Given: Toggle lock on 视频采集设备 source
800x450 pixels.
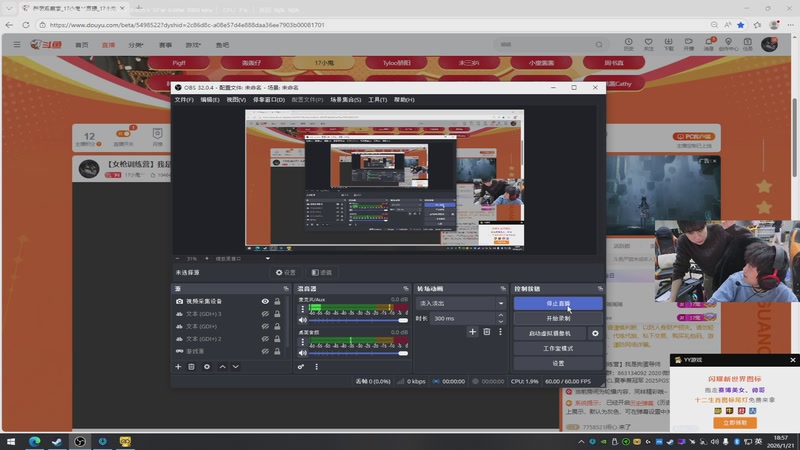Looking at the screenshot, I should (277, 302).
